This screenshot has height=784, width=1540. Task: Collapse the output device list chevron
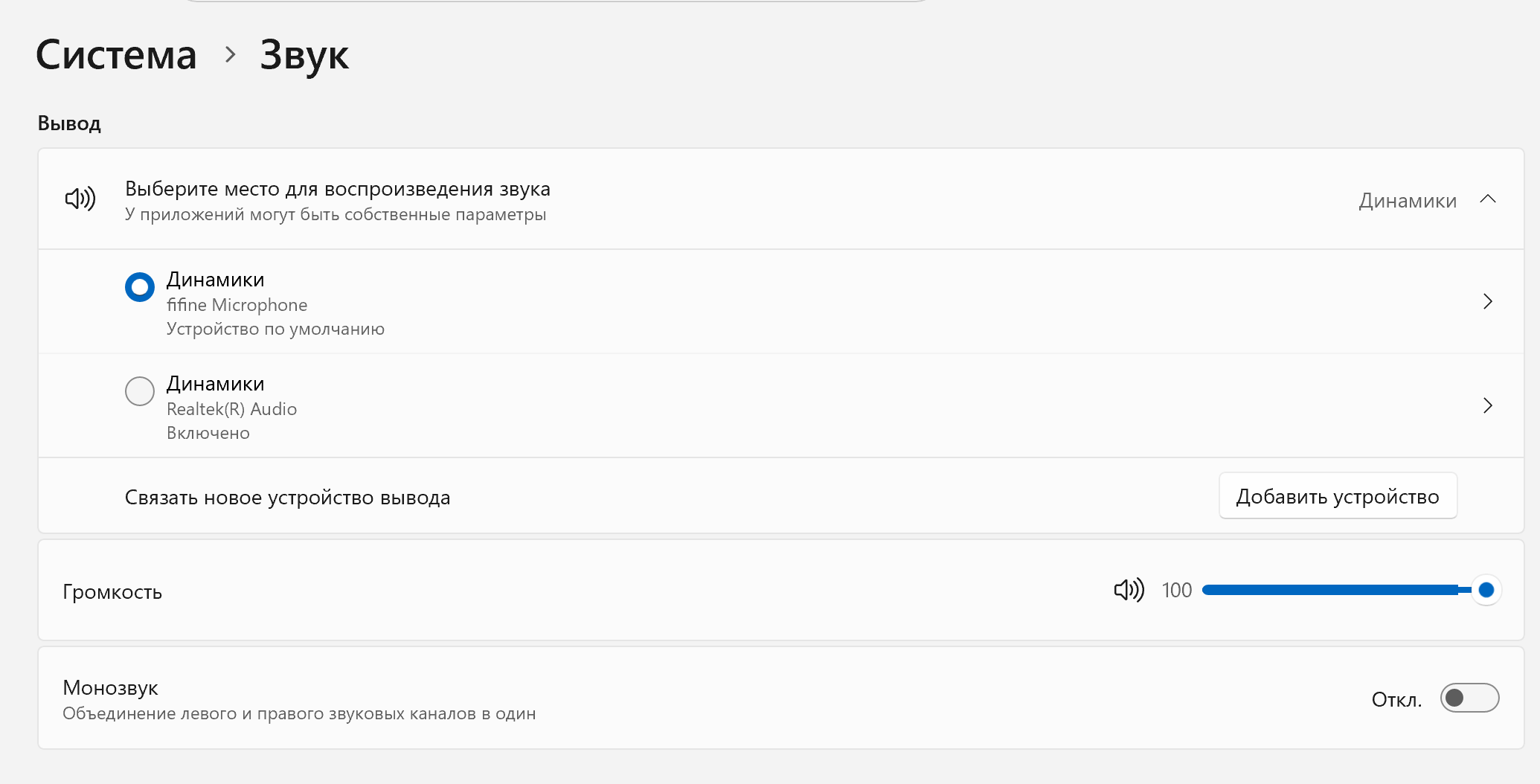1487,199
